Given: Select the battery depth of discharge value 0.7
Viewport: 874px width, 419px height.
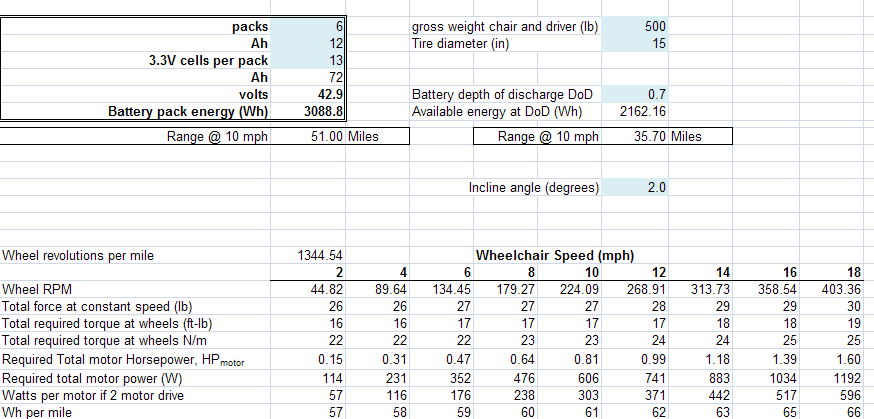Looking at the screenshot, I should (635, 94).
